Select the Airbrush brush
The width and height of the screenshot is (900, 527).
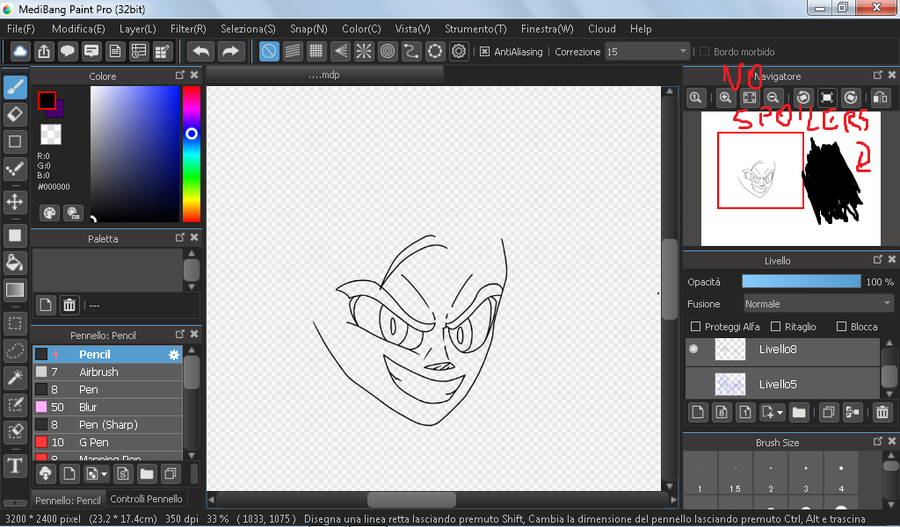pos(107,372)
